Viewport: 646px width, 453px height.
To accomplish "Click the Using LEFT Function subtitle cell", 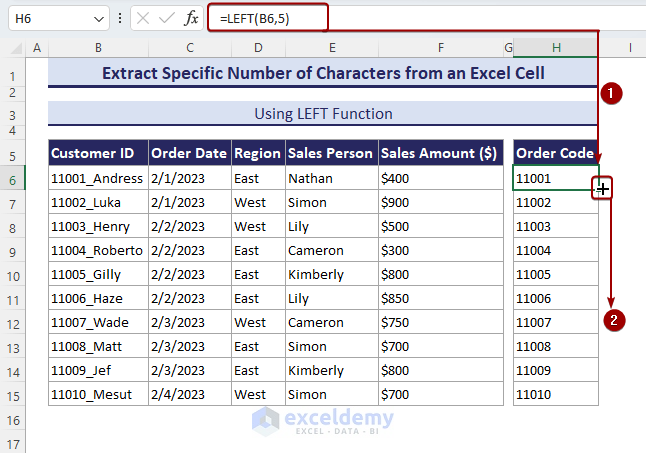I will (308, 114).
